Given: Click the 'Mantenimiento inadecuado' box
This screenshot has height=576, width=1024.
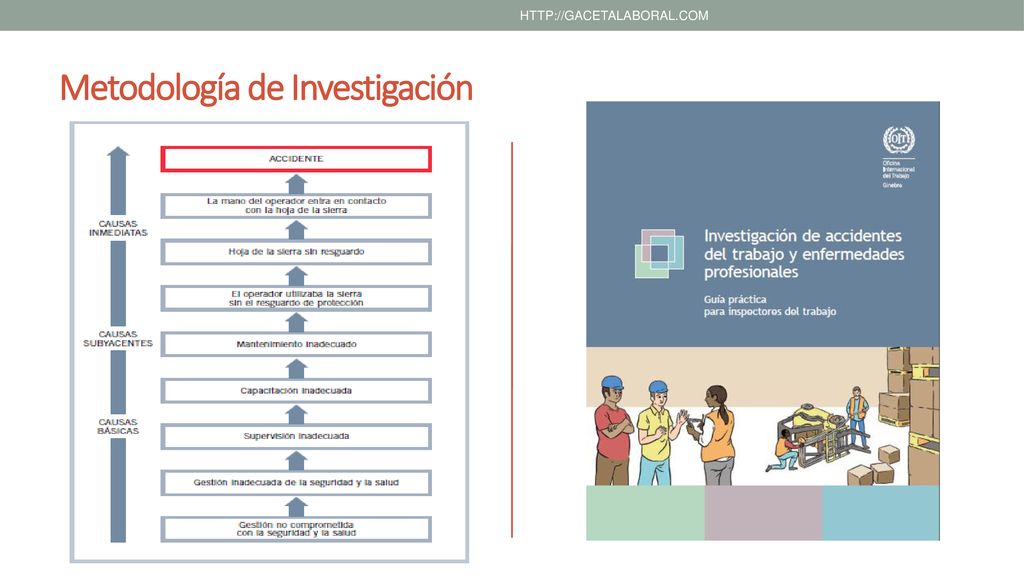Looking at the screenshot, I should click(x=296, y=344).
